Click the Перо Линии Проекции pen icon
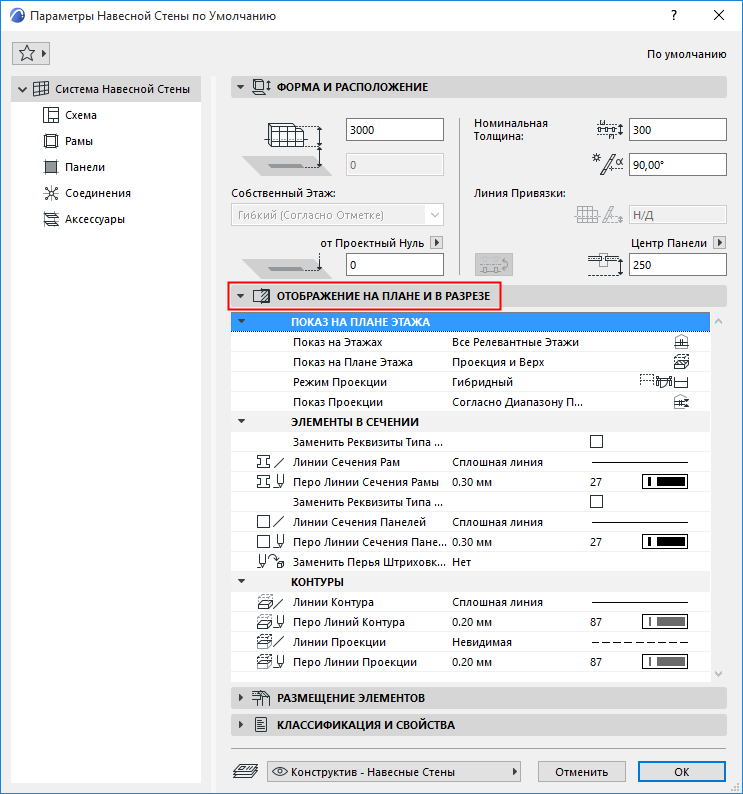 pos(270,662)
